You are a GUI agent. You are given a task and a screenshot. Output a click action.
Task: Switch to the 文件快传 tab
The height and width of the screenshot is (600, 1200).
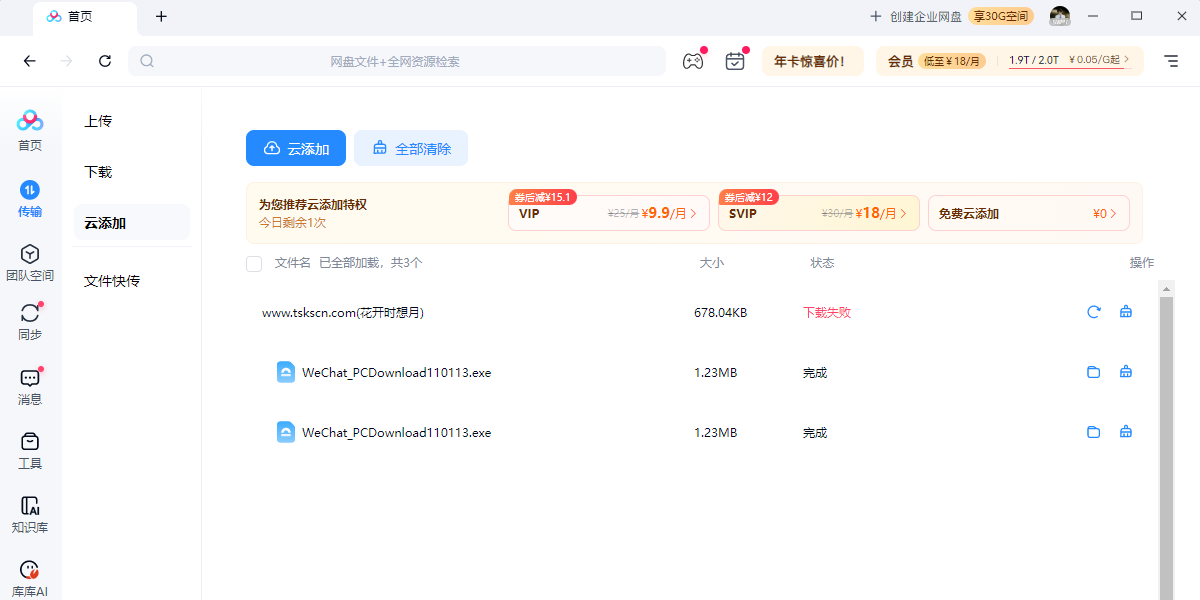tap(112, 281)
